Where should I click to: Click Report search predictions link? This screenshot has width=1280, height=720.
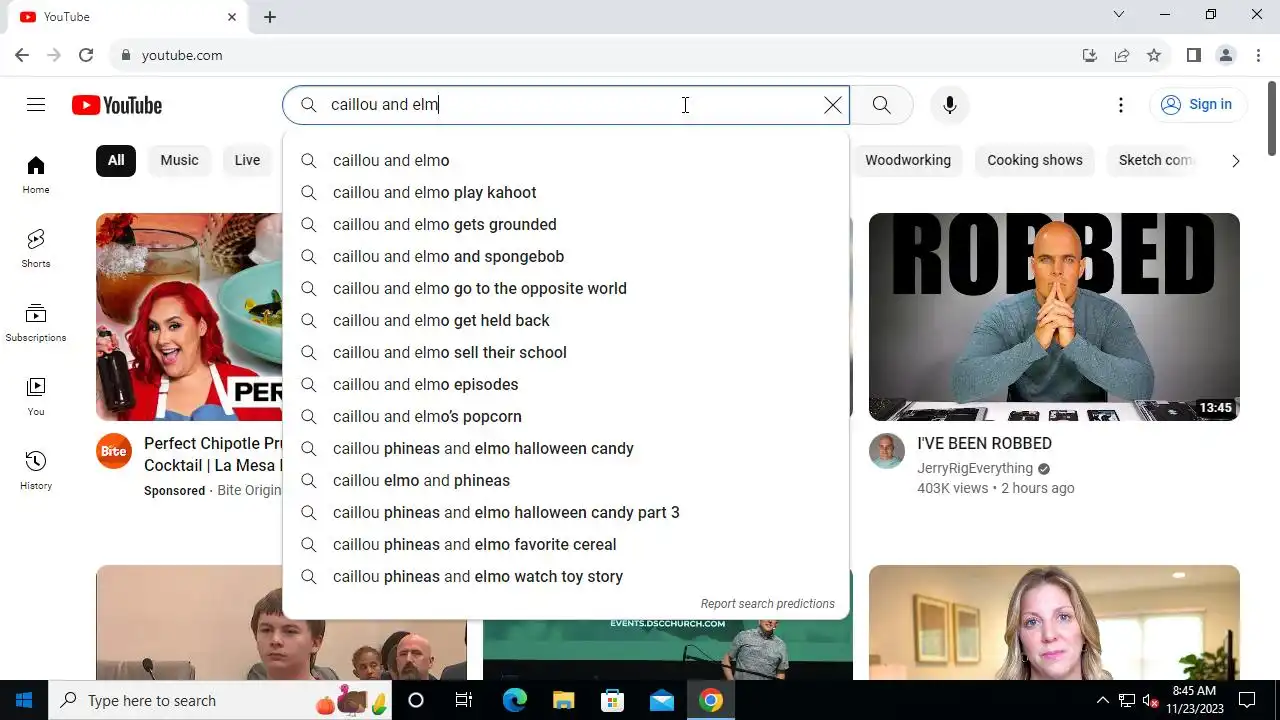[x=767, y=604]
